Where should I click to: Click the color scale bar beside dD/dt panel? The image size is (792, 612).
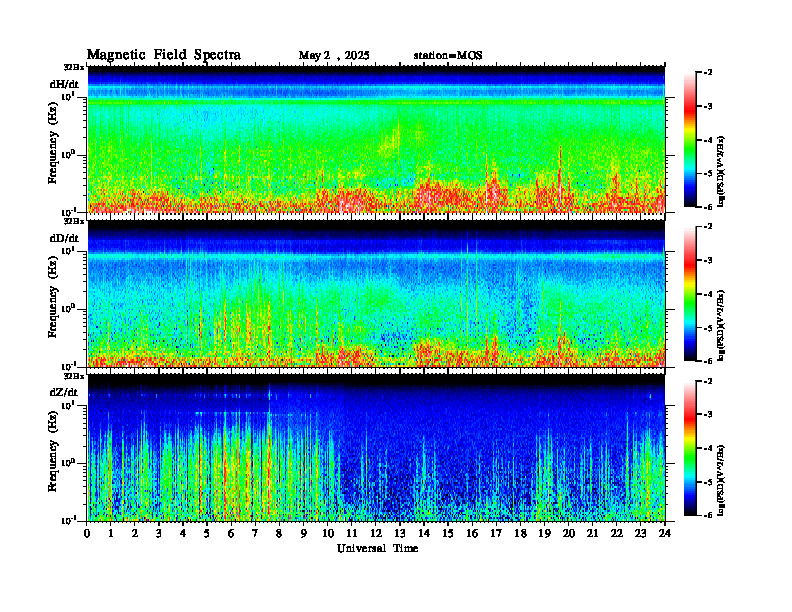(x=690, y=294)
